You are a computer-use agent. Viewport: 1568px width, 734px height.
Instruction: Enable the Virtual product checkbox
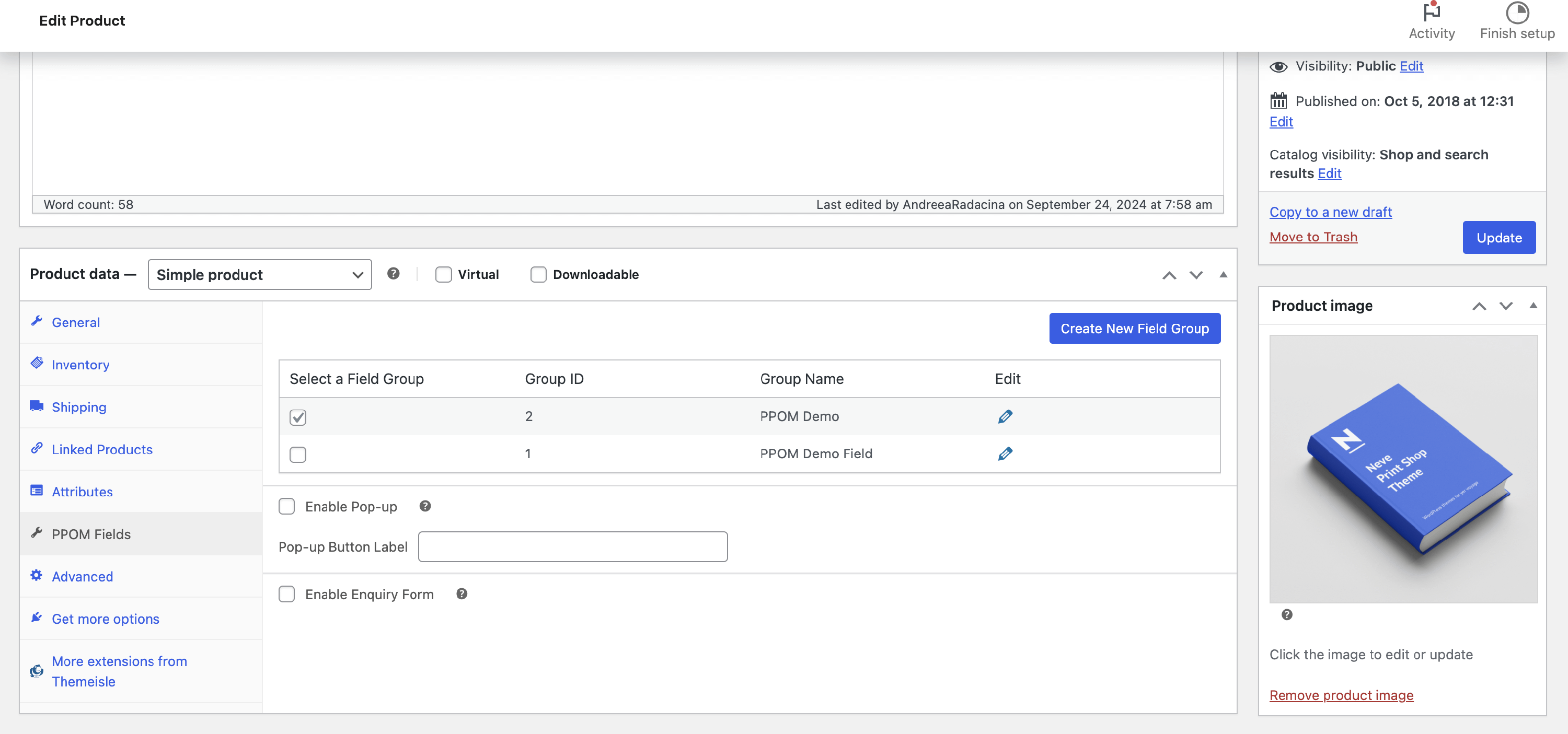point(444,275)
